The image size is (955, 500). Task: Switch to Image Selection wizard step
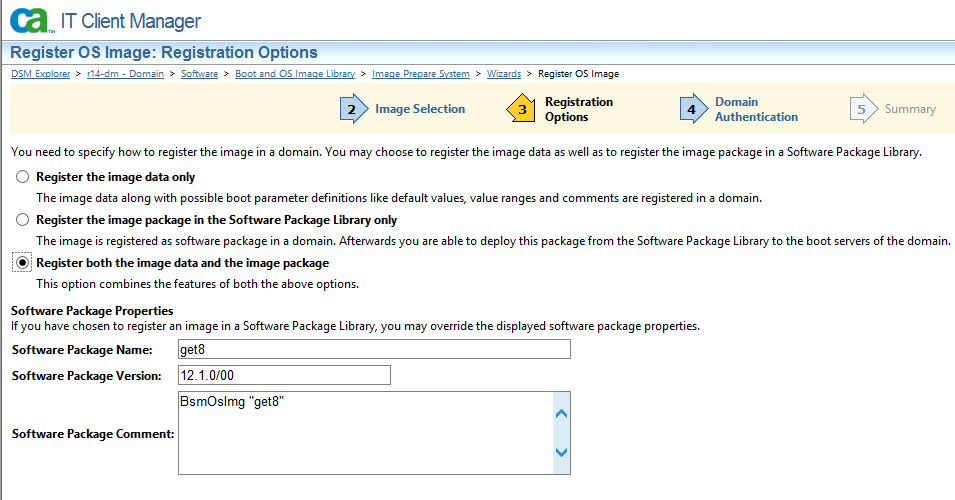[x=420, y=109]
